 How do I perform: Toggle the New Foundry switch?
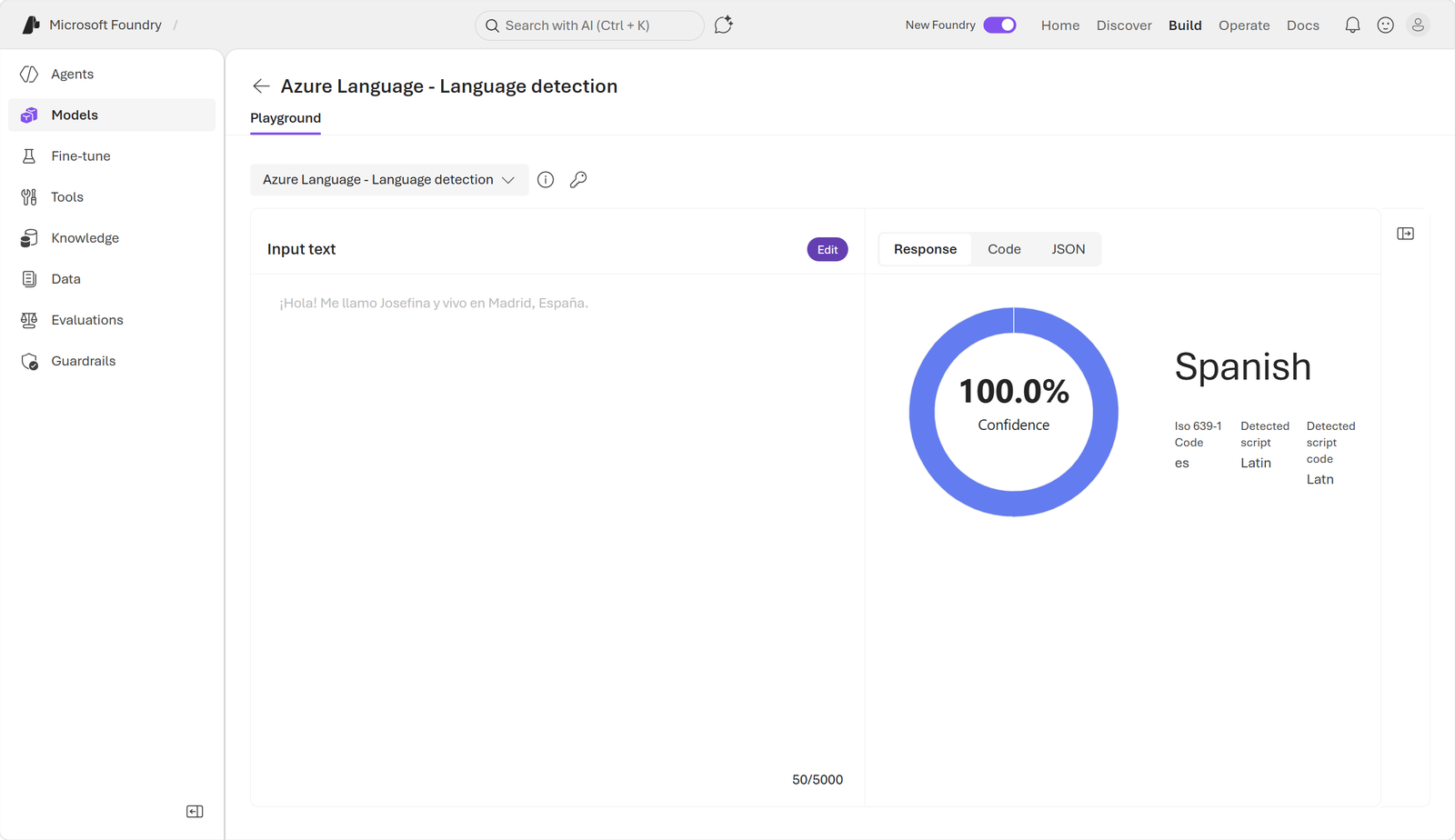999,25
